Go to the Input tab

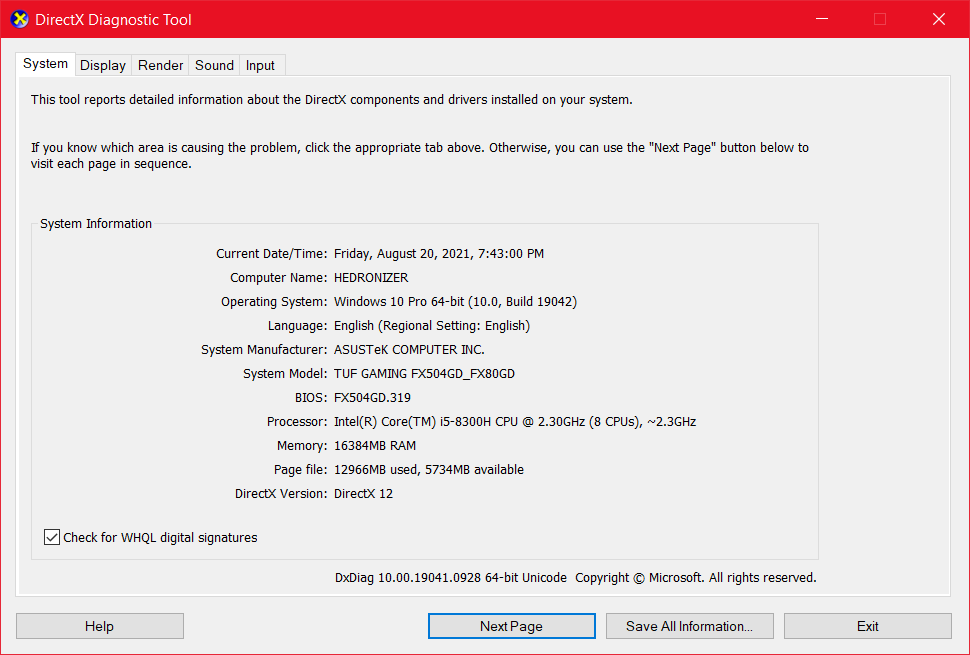[x=260, y=65]
